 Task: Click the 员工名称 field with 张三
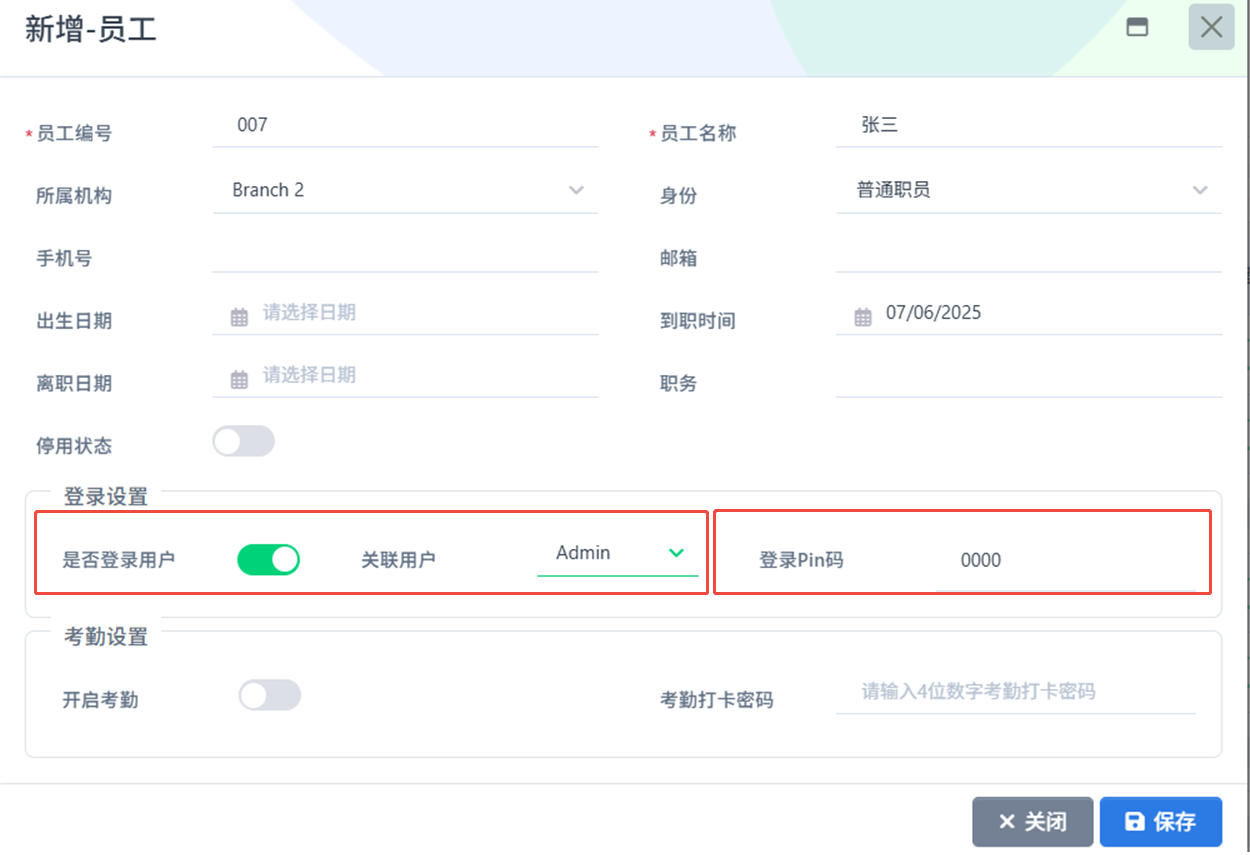1029,126
